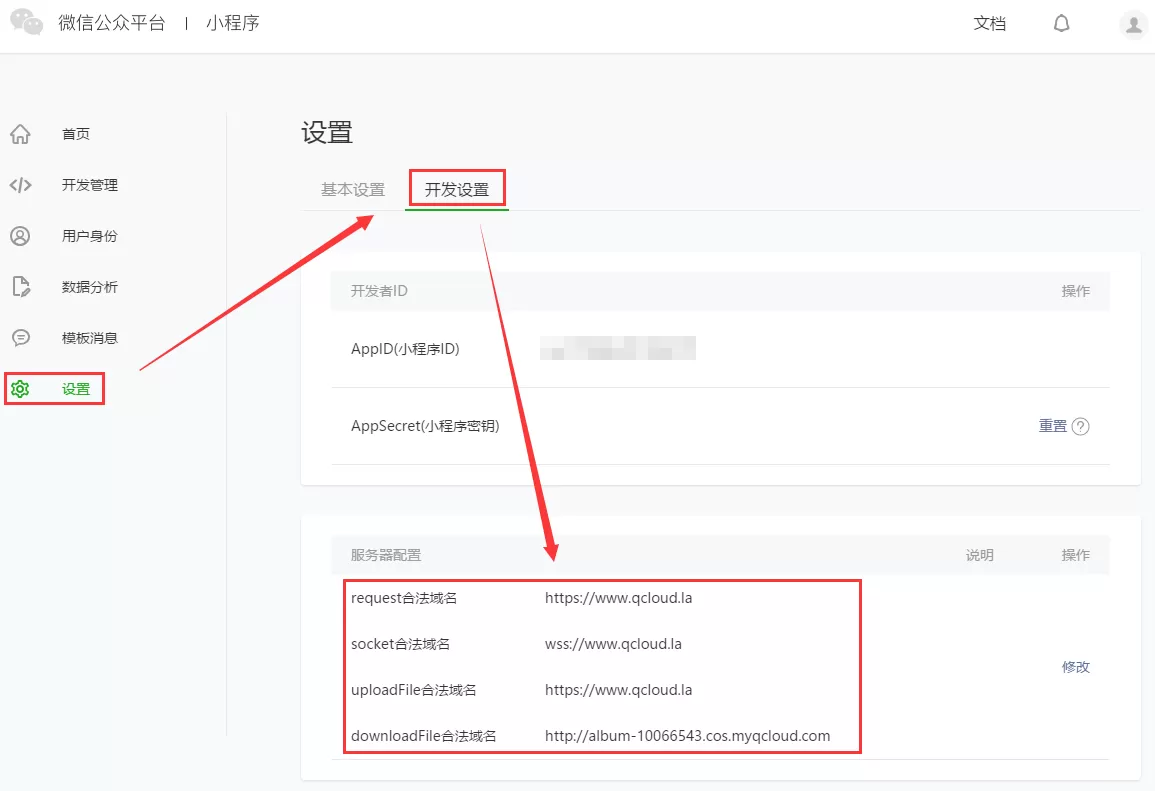This screenshot has width=1155, height=791.
Task: Click the gear icon beside 设置
Action: tap(20, 389)
